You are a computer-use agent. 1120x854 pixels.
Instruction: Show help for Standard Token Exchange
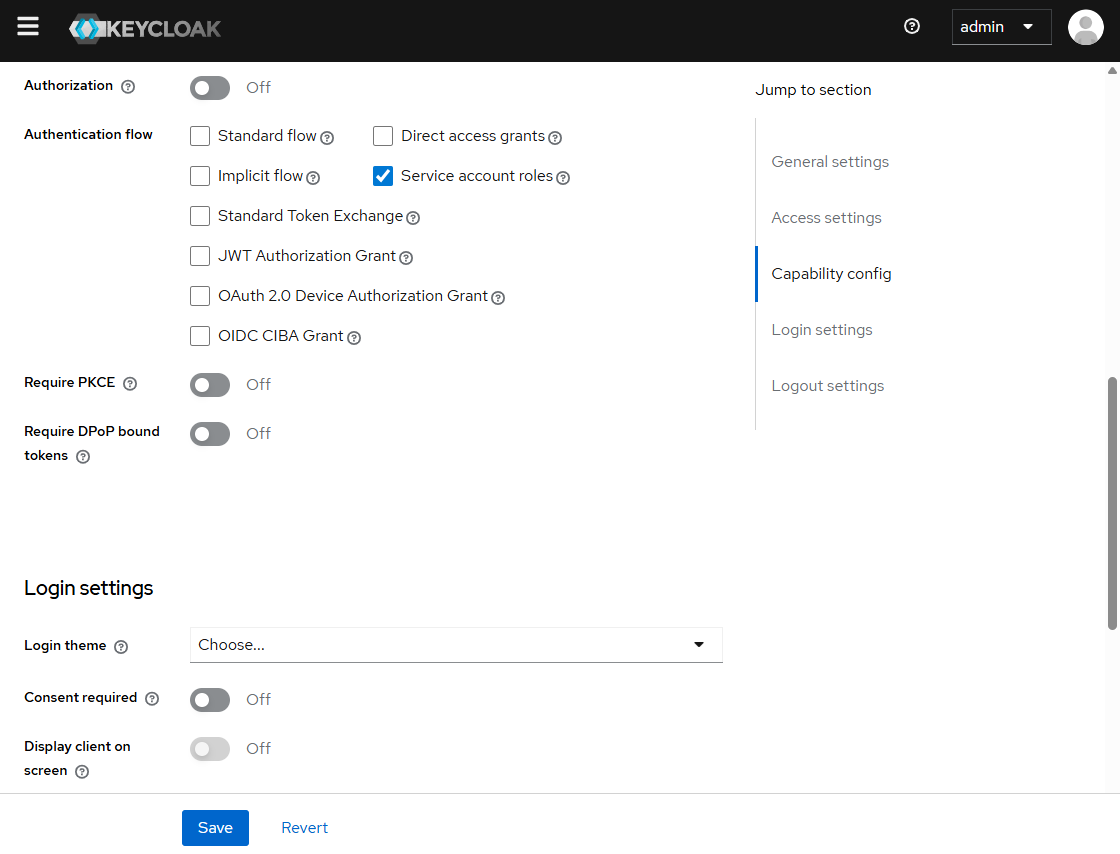413,218
